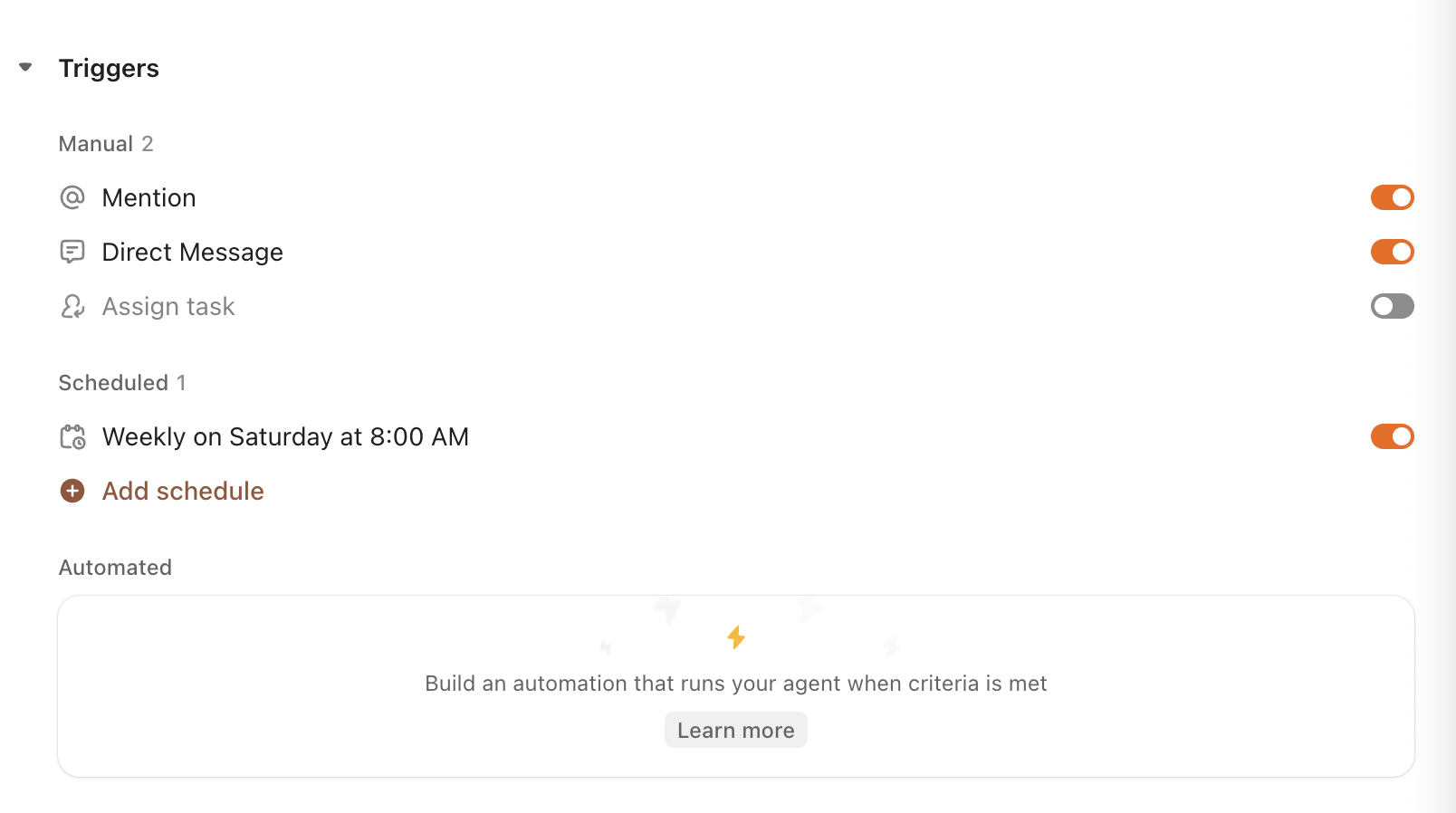The height and width of the screenshot is (813, 1456).
Task: Enable the Assign task toggle
Action: (x=1392, y=306)
